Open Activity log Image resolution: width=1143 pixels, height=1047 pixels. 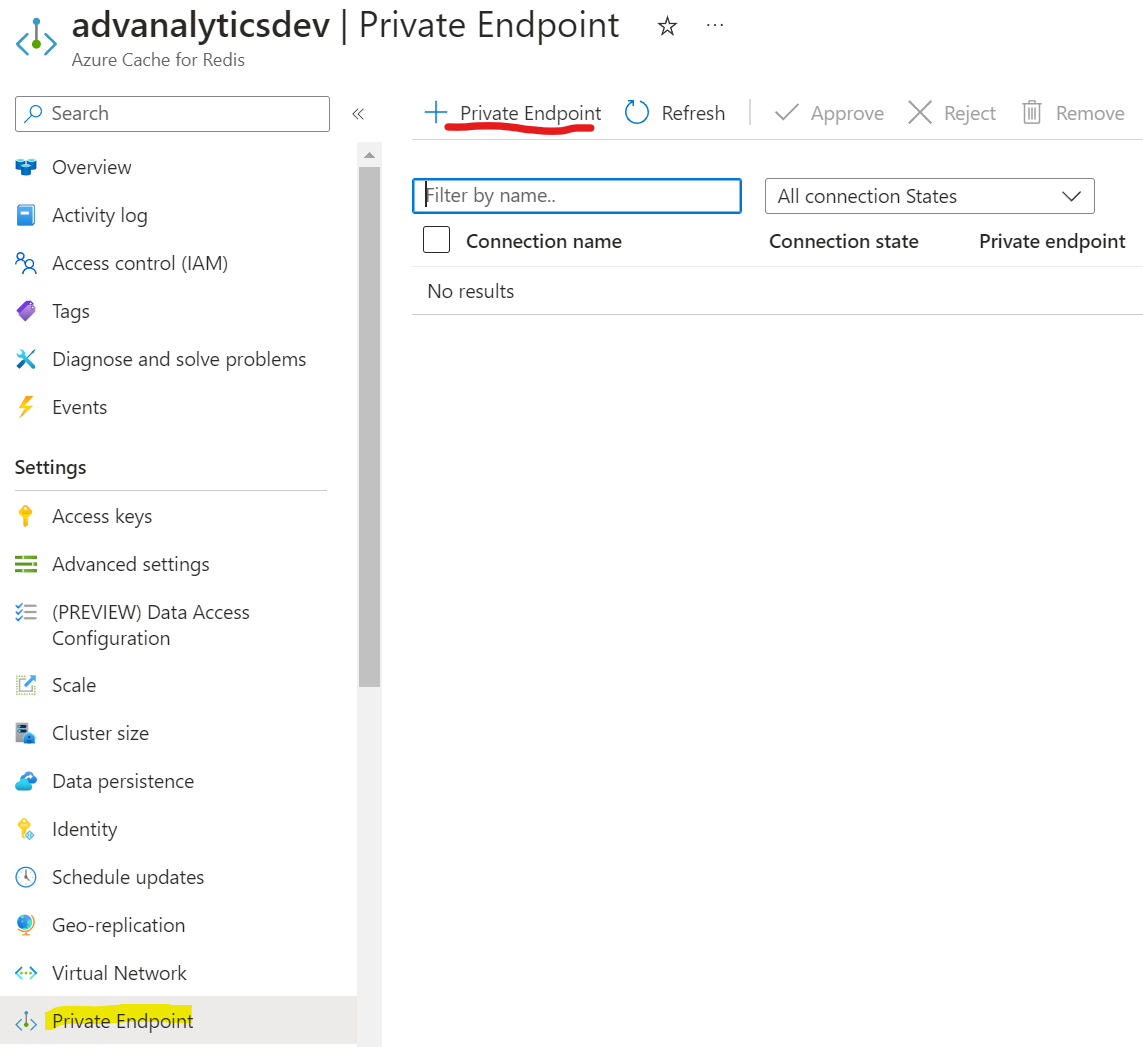pyautogui.click(x=100, y=215)
